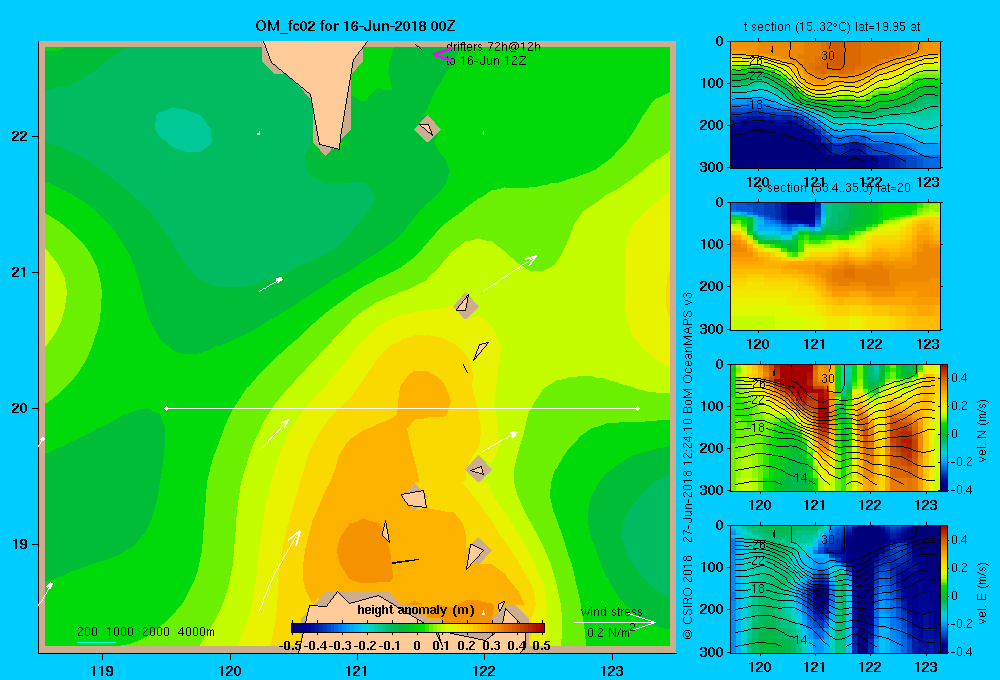This screenshot has height=680, width=1000.
Task: Click the 'drifters 72h@12h' label
Action: (x=493, y=47)
